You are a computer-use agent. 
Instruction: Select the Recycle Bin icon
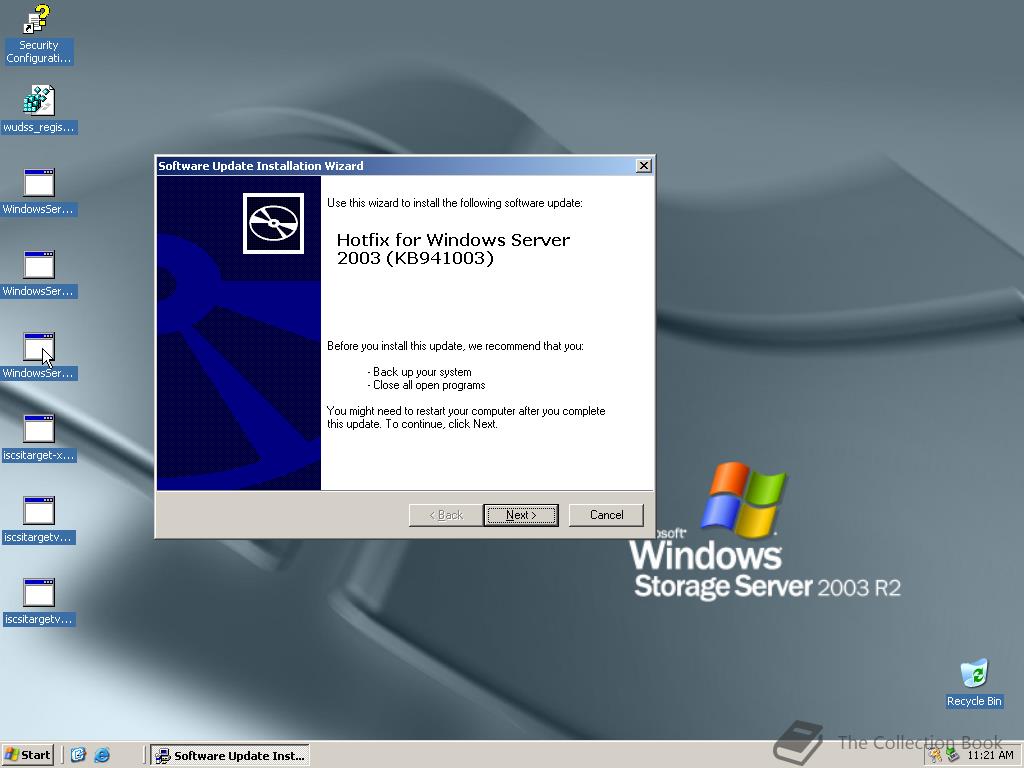point(974,683)
